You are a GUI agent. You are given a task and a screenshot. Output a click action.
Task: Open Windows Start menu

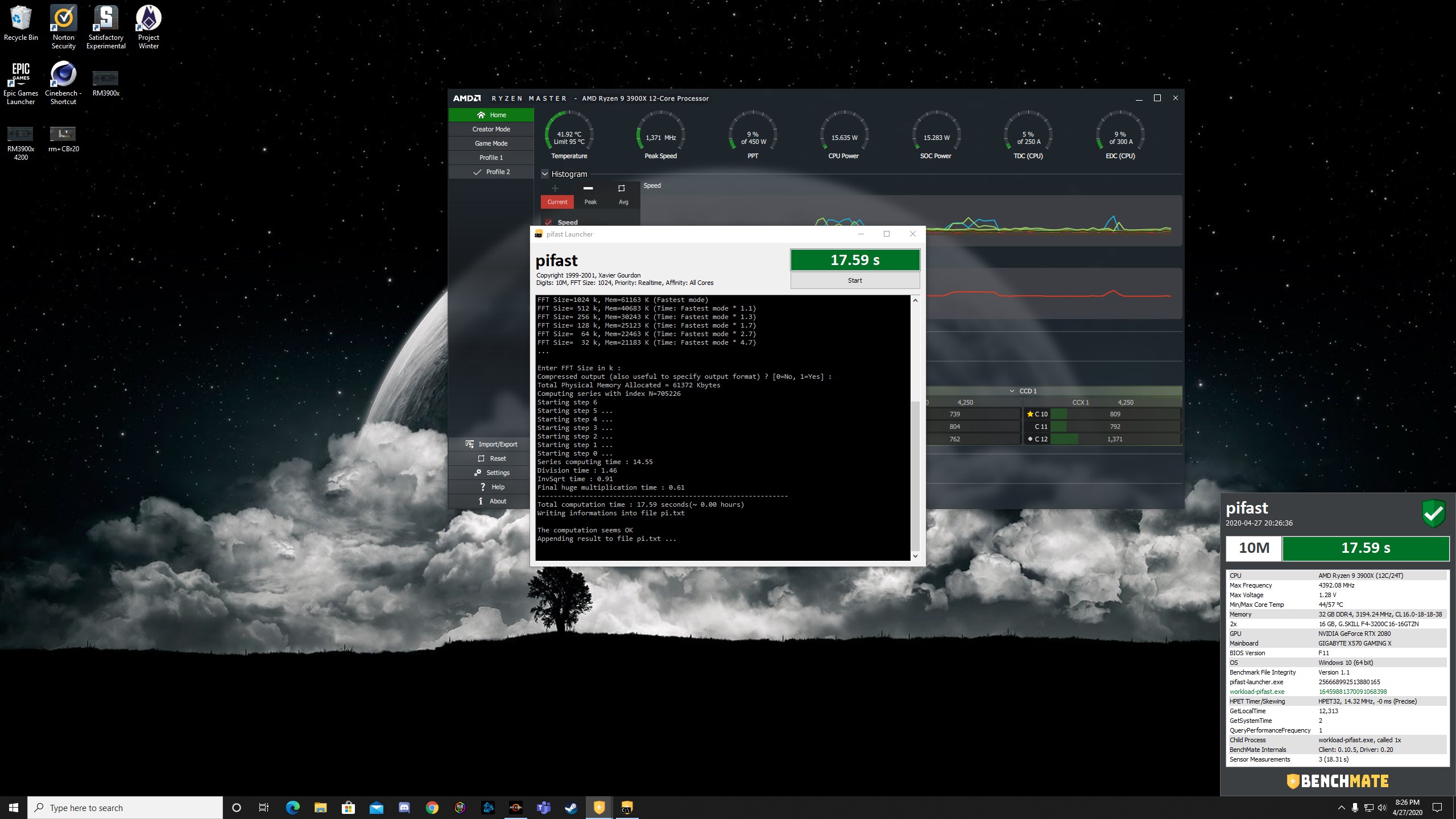click(14, 808)
